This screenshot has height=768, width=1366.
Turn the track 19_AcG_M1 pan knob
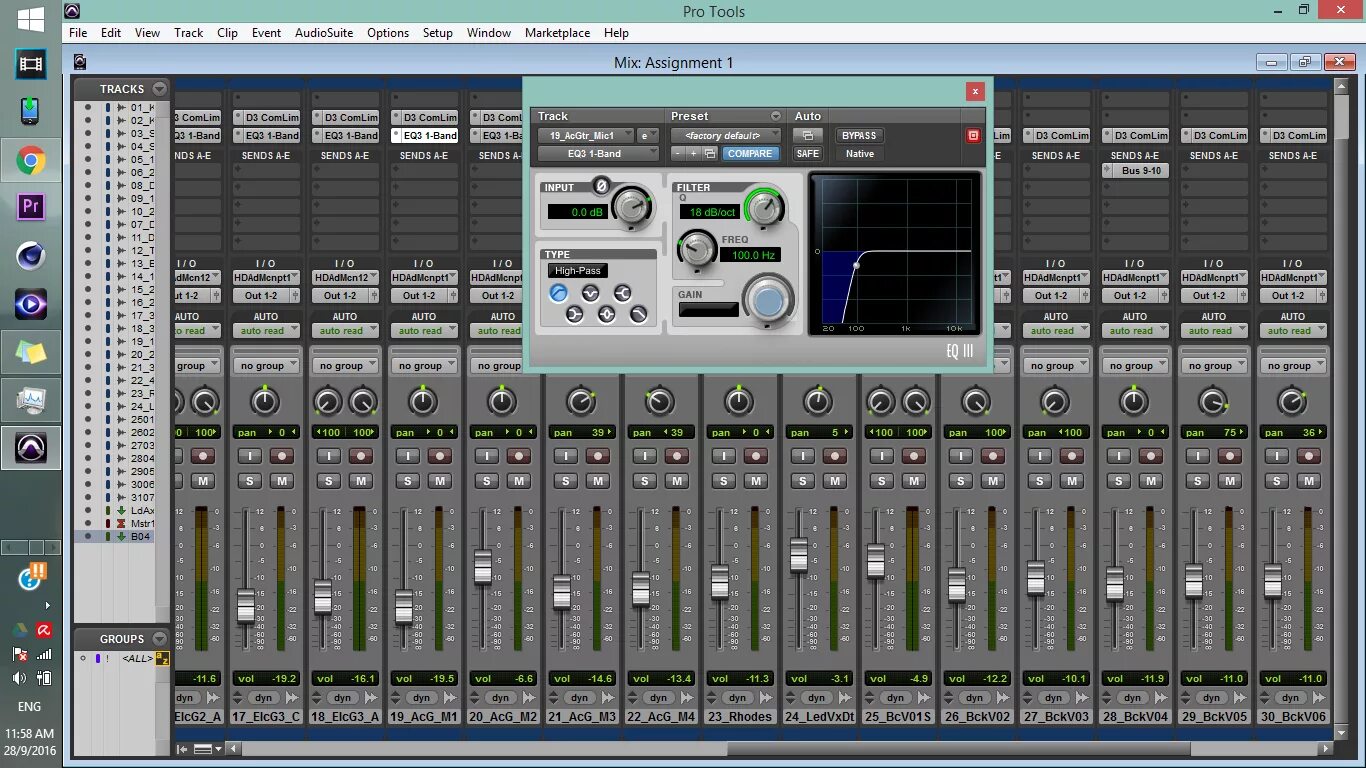point(423,402)
